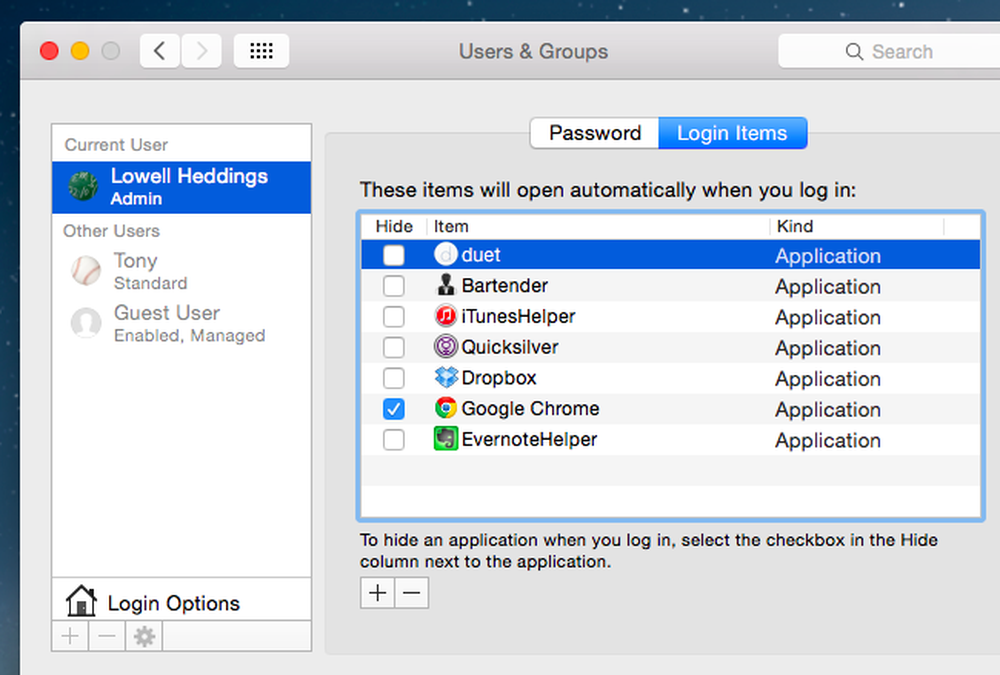
Task: Click the Dropbox app icon
Action: click(446, 377)
